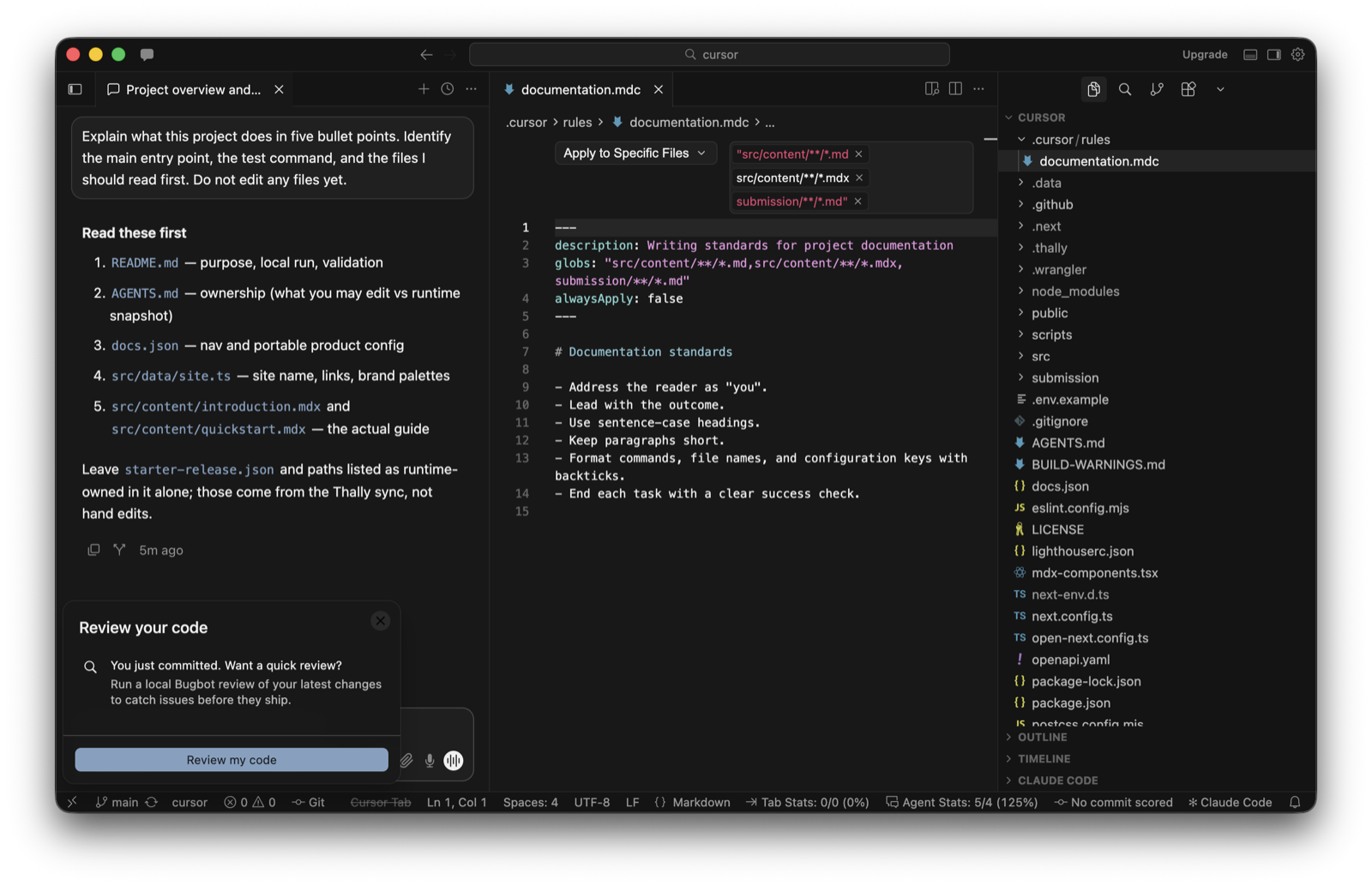The width and height of the screenshot is (1372, 886).
Task: Toggle the left sidebar panel icon
Action: 75,89
